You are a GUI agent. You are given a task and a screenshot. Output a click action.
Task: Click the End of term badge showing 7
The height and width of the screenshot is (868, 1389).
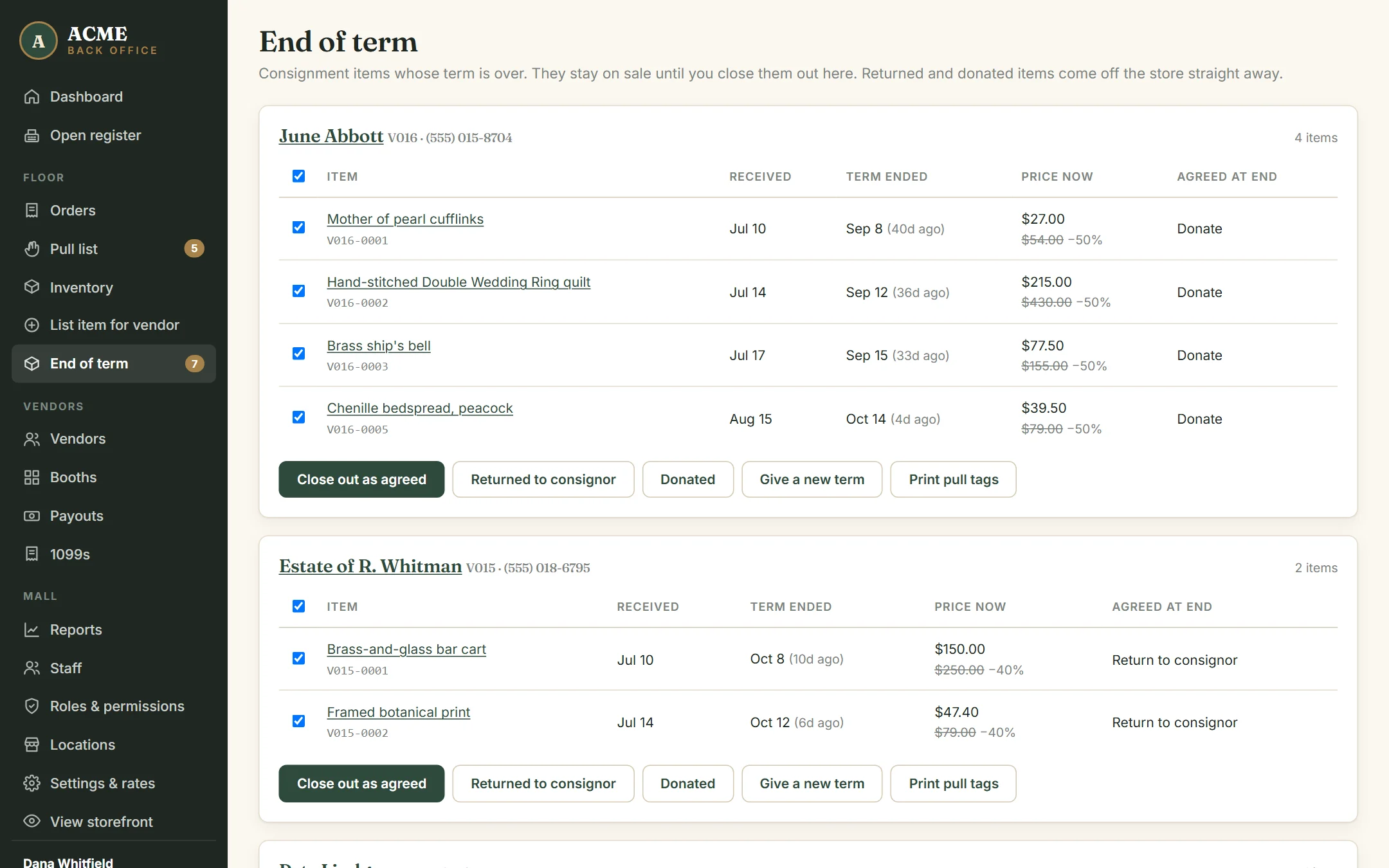click(x=194, y=363)
